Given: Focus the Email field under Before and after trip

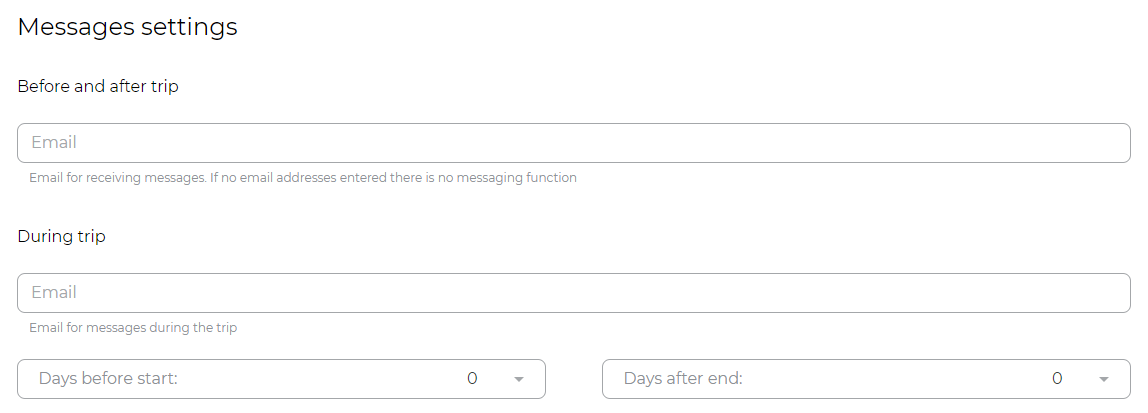Looking at the screenshot, I should coord(574,143).
